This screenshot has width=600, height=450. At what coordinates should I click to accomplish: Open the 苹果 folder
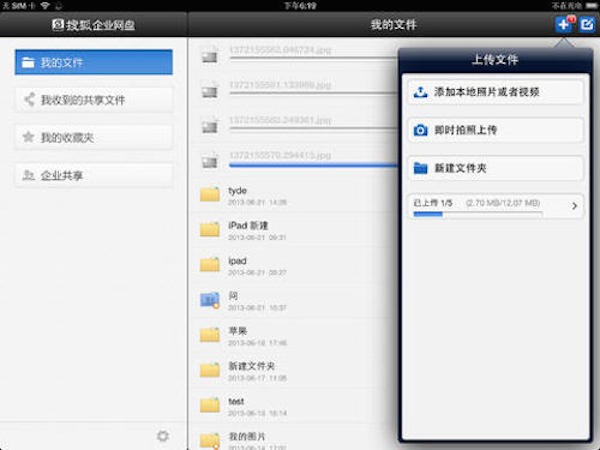coord(237,335)
